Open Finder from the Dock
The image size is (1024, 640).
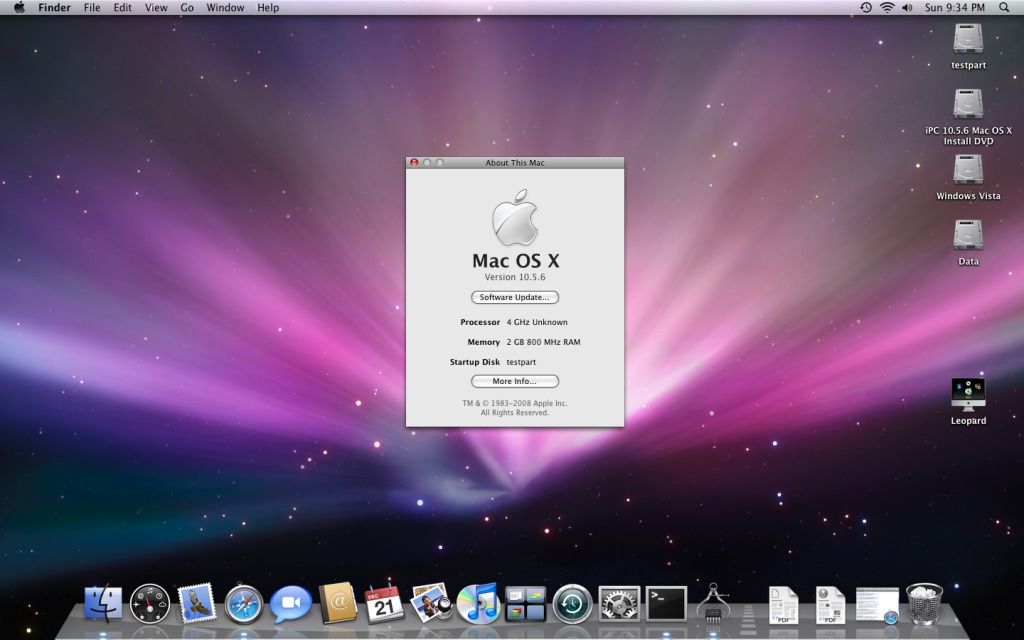[x=103, y=603]
